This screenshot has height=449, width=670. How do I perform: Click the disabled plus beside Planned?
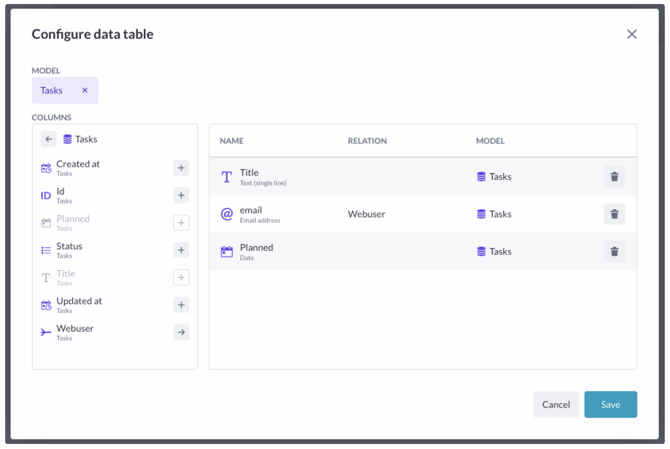point(181,223)
